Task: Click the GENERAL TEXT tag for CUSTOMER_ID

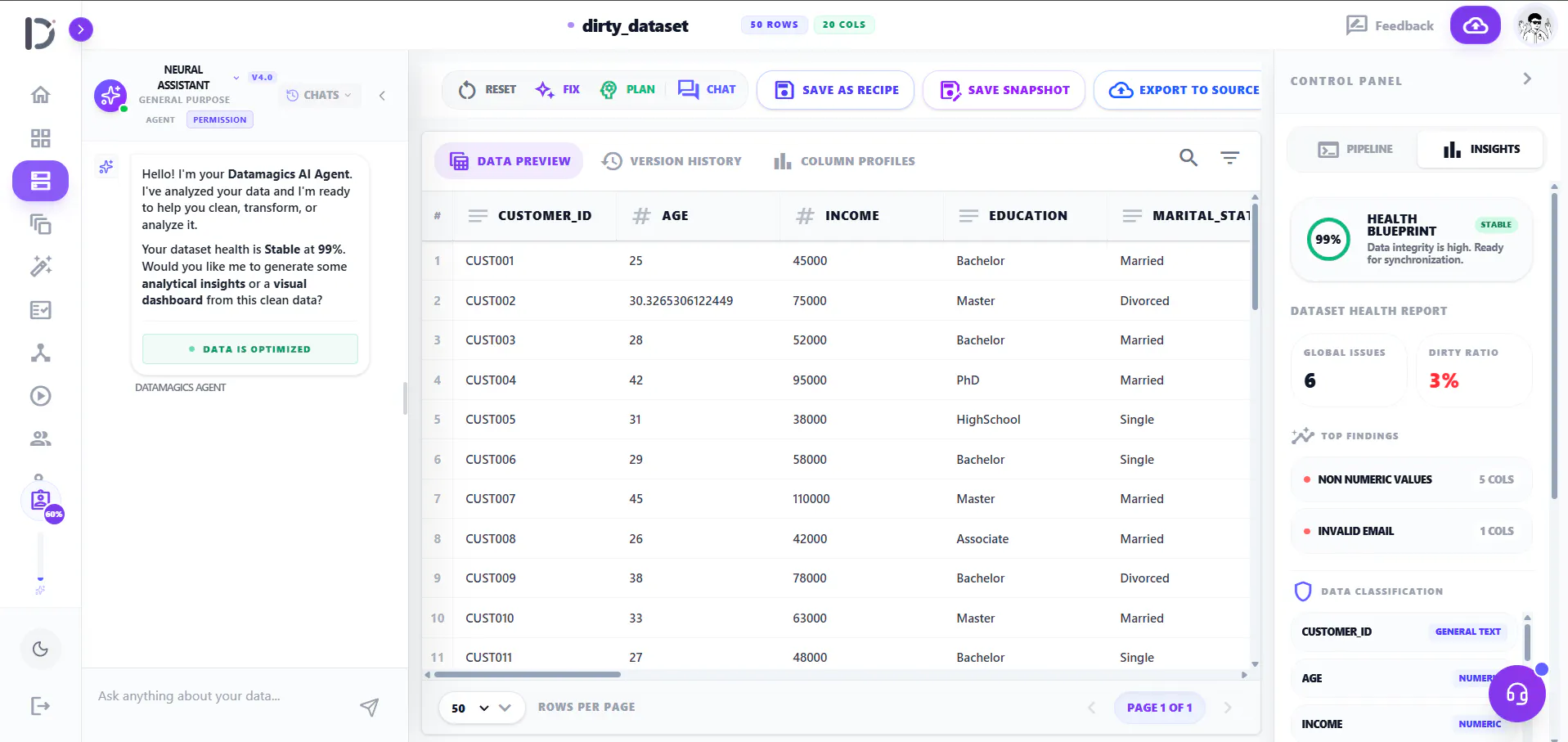Action: 1468,632
